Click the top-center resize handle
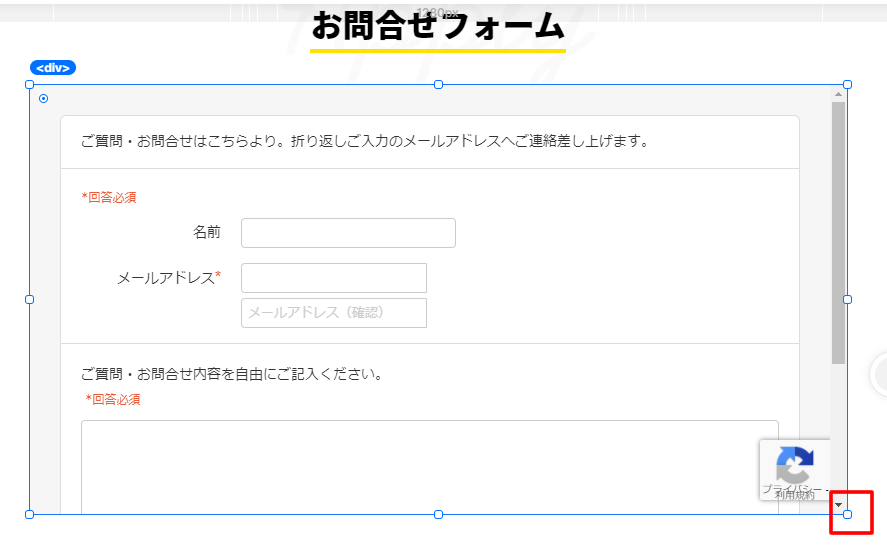This screenshot has height=554, width=887. 438,85
